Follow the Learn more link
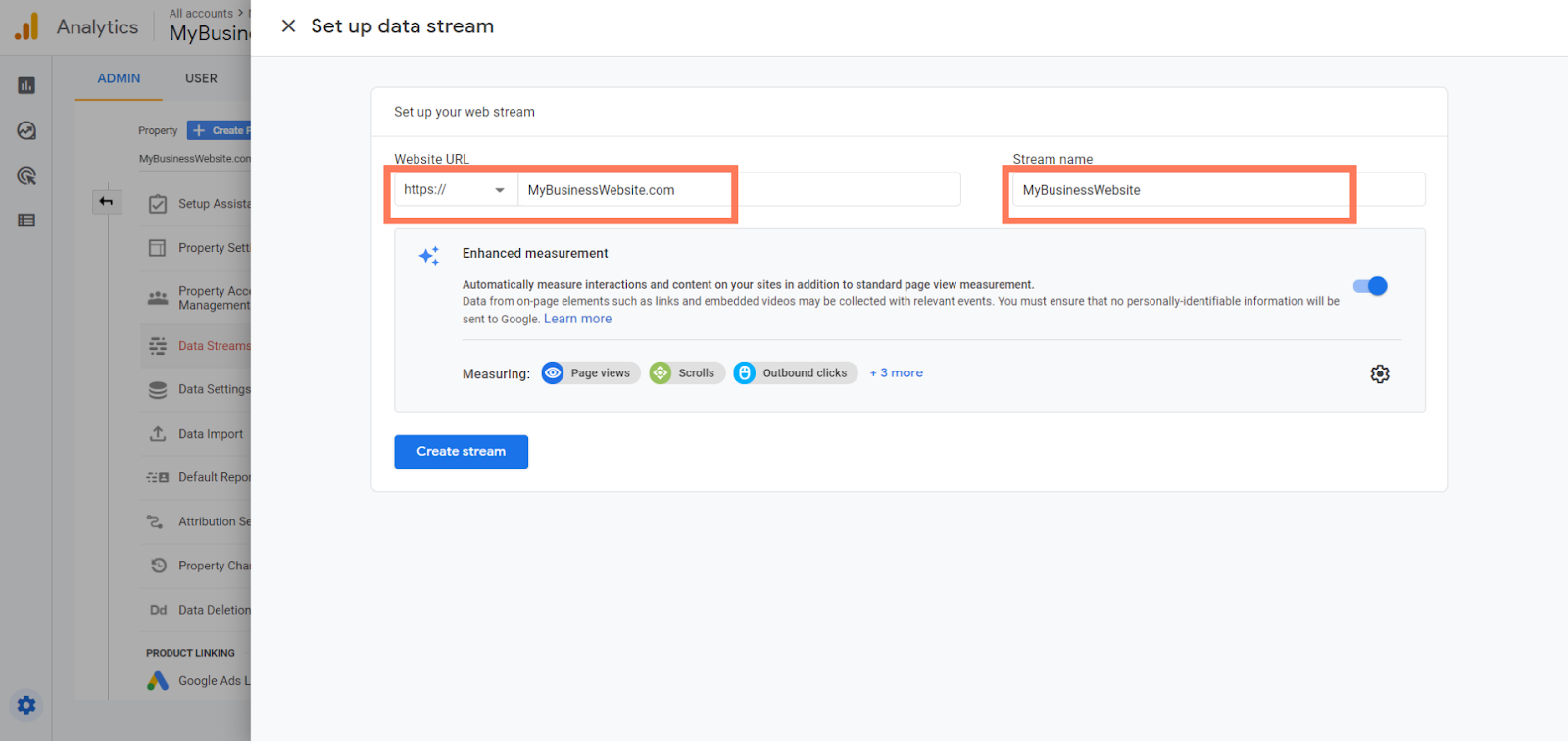This screenshot has width=1568, height=741. 577,320
